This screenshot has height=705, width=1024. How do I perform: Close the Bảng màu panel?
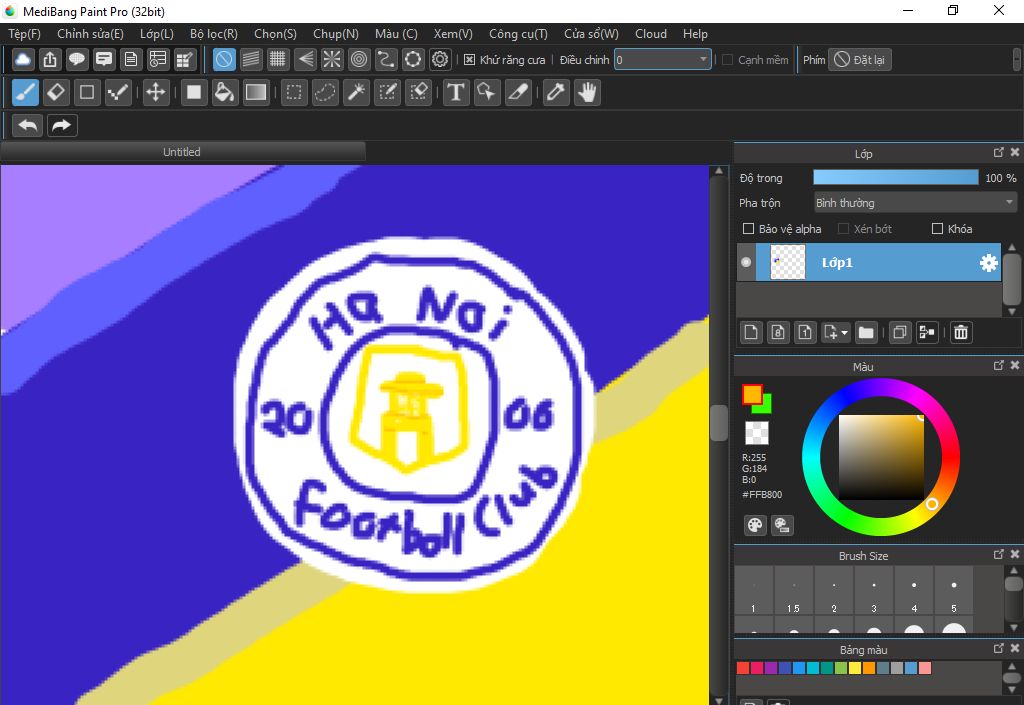1015,648
